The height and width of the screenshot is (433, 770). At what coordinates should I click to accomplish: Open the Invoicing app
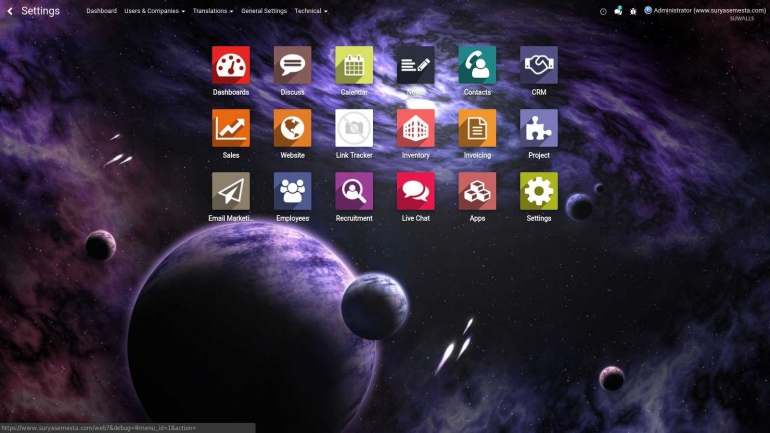477,128
